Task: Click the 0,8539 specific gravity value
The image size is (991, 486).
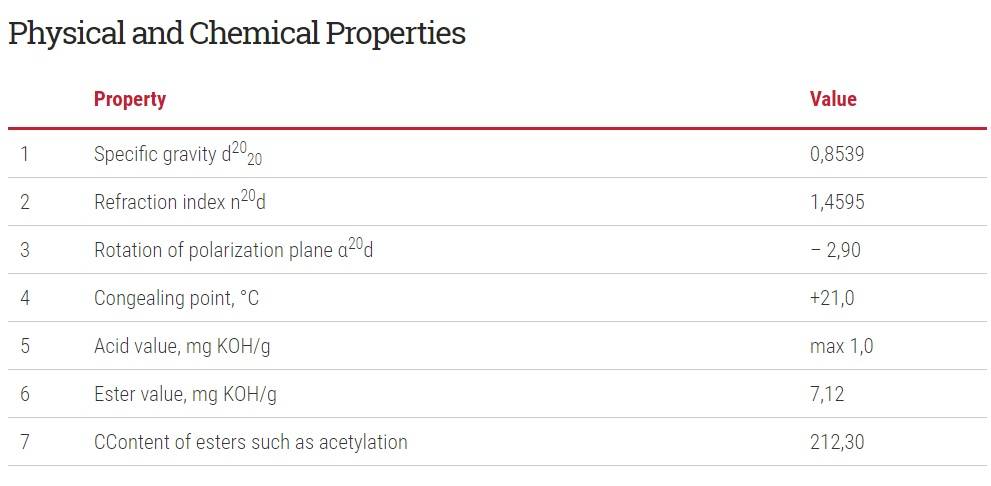Action: 837,154
